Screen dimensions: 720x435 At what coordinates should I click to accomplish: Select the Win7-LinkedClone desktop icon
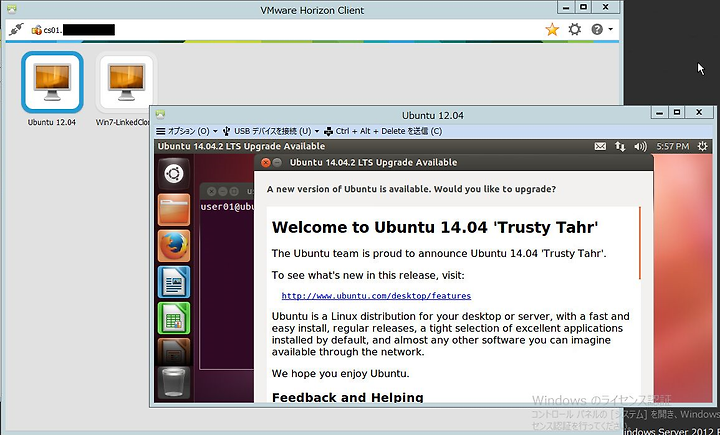[126, 82]
